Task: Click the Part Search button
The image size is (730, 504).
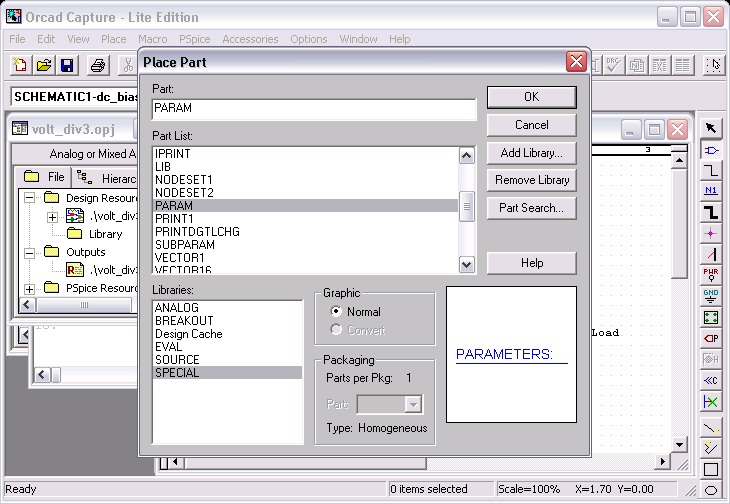Action: [x=532, y=208]
